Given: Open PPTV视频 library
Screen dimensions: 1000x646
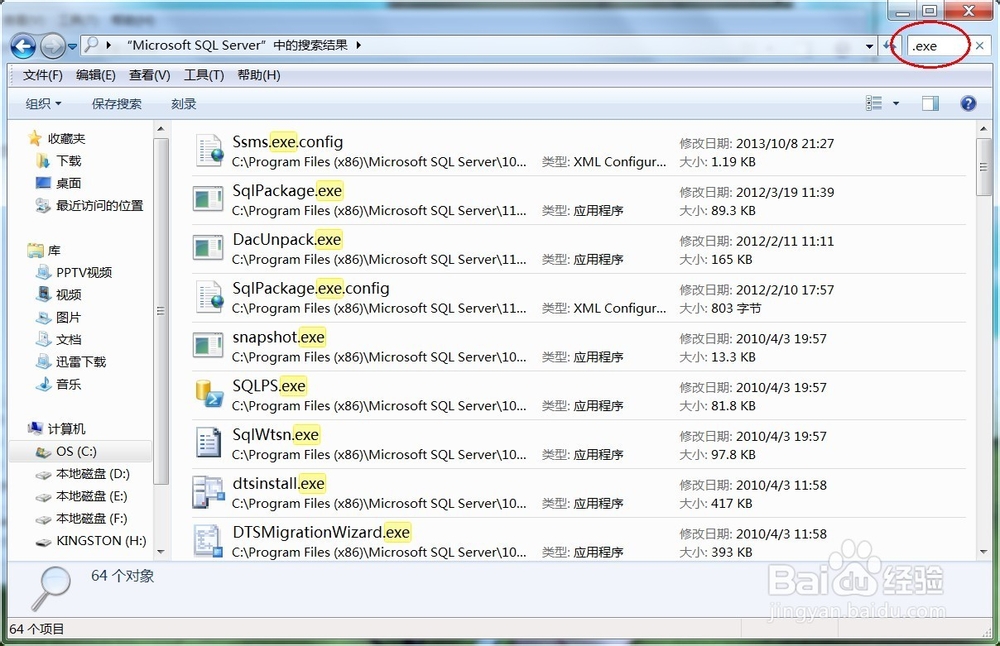Looking at the screenshot, I should (x=74, y=272).
